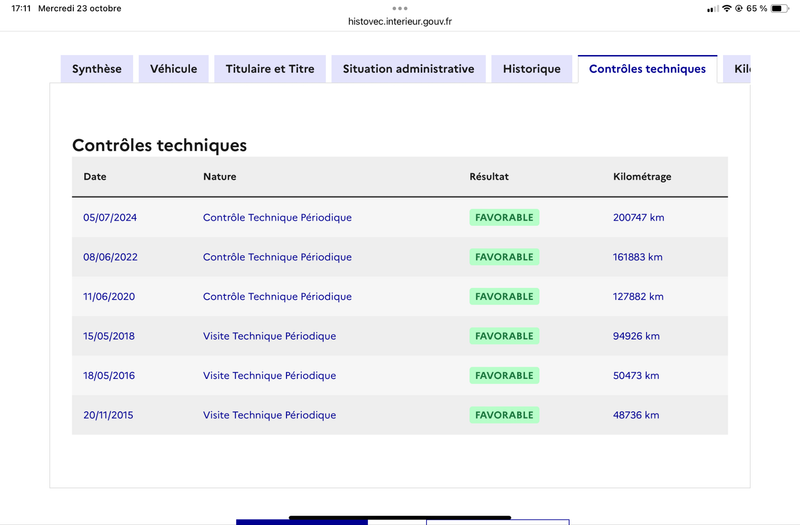Viewport: 800px width, 525px height.
Task: Tap the Wi-Fi status icon
Action: 727,8
